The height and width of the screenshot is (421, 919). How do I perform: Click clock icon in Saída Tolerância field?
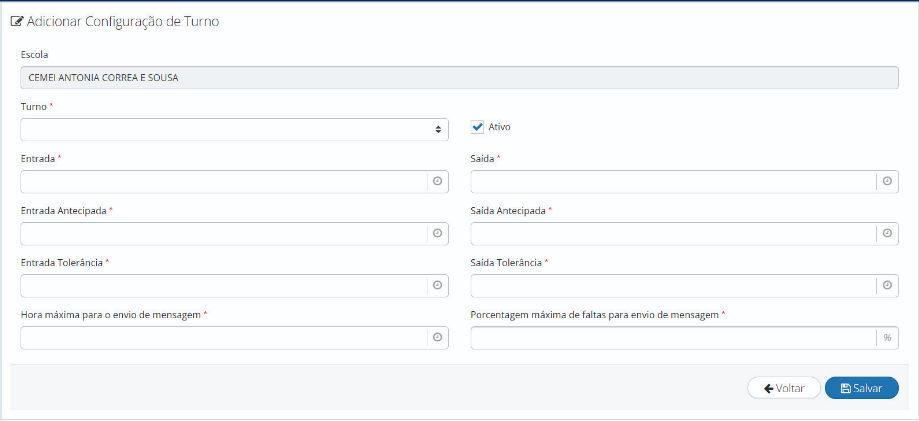click(887, 285)
